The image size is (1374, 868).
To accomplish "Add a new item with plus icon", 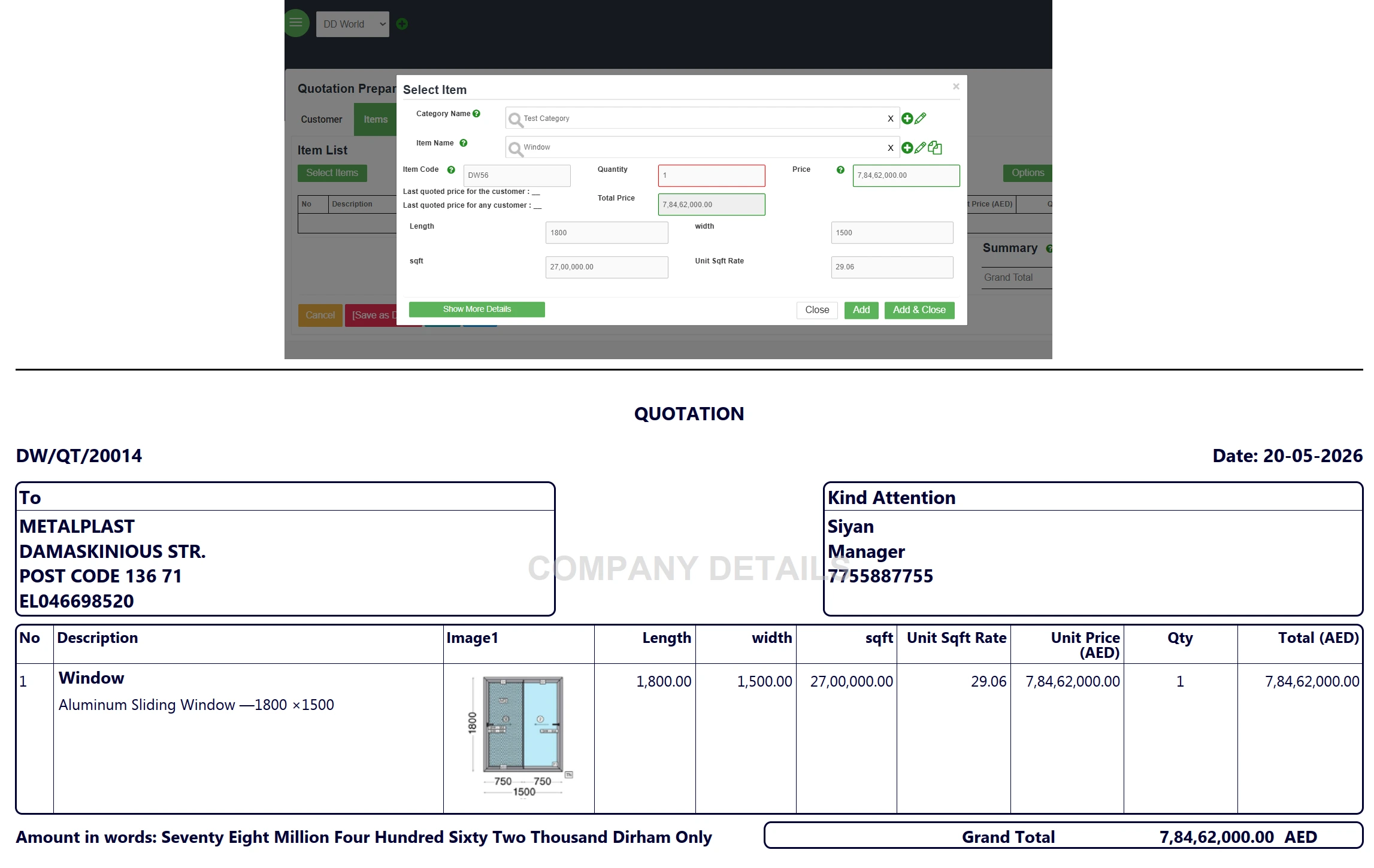I will coord(907,148).
